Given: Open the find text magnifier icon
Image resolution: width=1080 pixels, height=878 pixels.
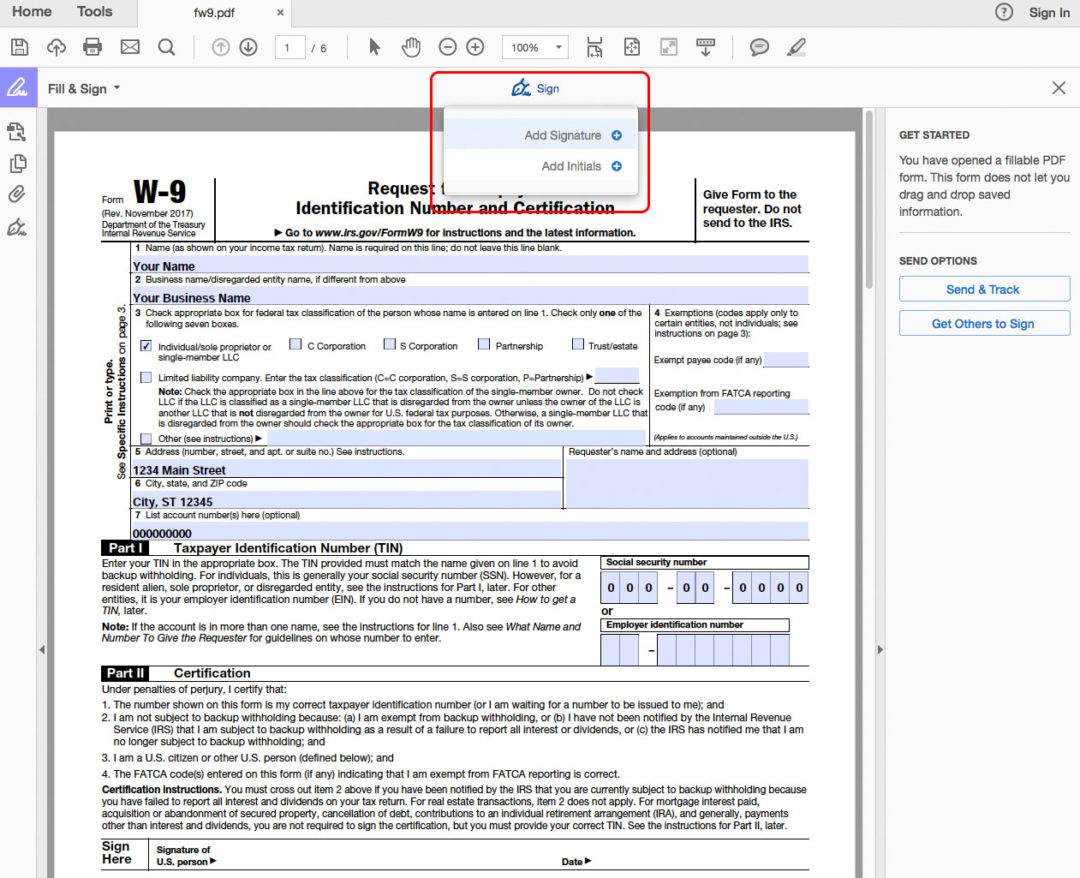Looking at the screenshot, I should [x=166, y=47].
